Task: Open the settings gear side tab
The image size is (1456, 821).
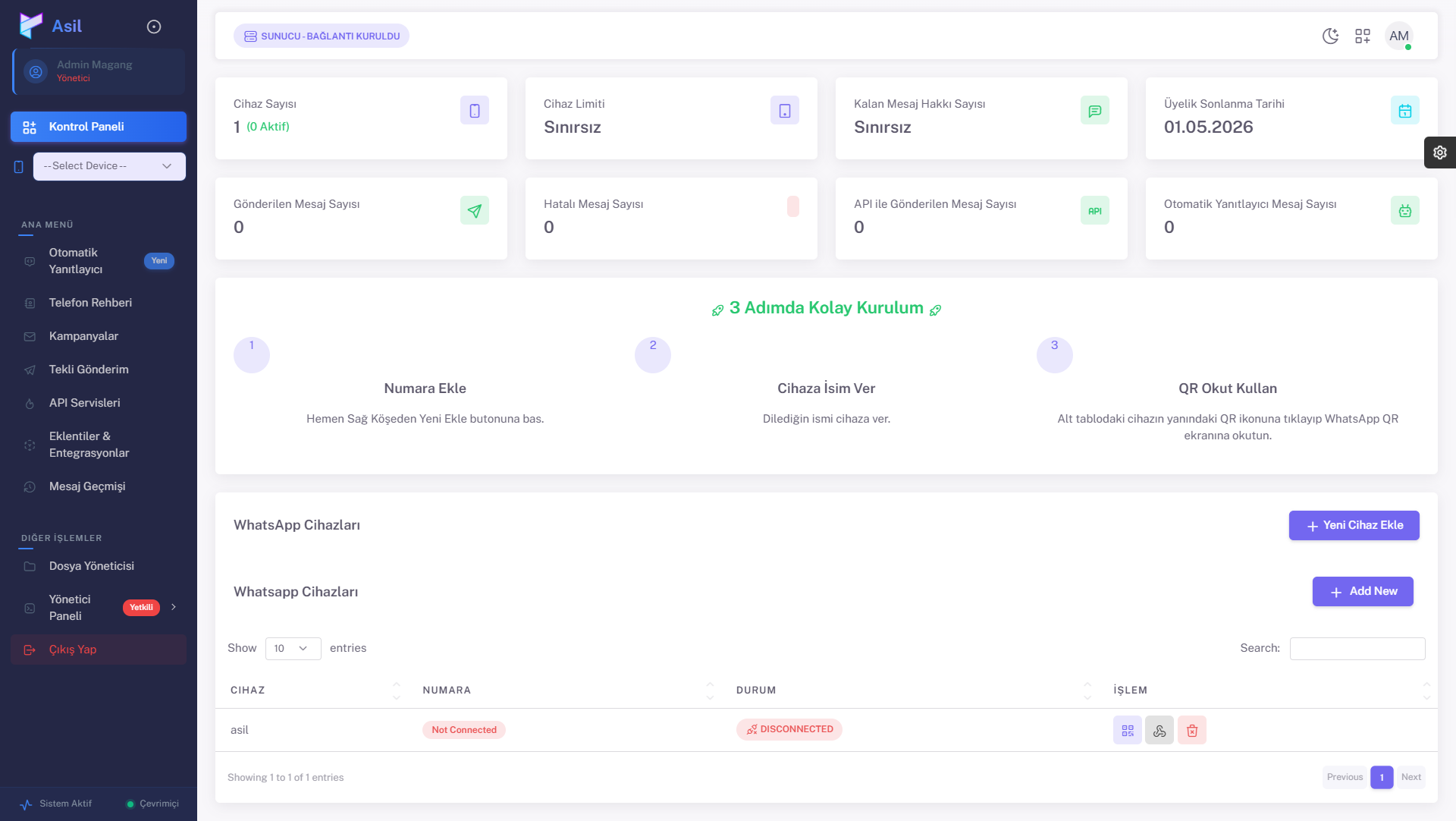Action: 1440,153
